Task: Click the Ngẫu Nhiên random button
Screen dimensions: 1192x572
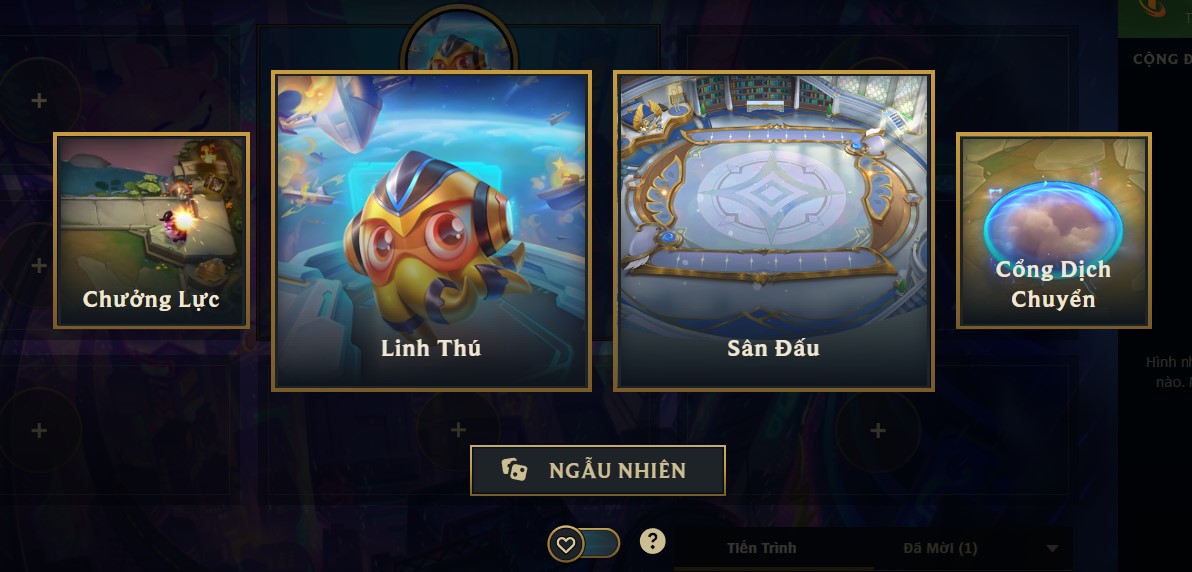Action: pos(598,470)
